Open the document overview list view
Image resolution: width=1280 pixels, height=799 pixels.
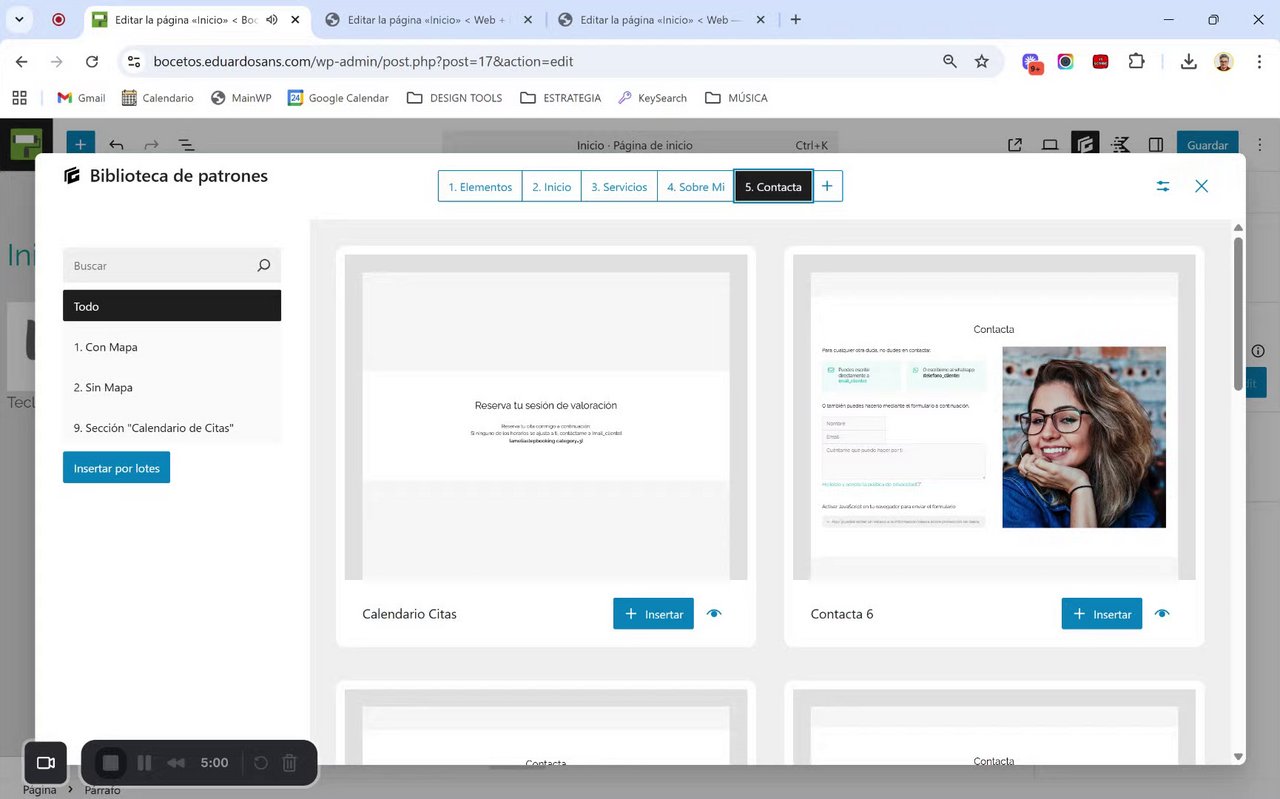[186, 145]
